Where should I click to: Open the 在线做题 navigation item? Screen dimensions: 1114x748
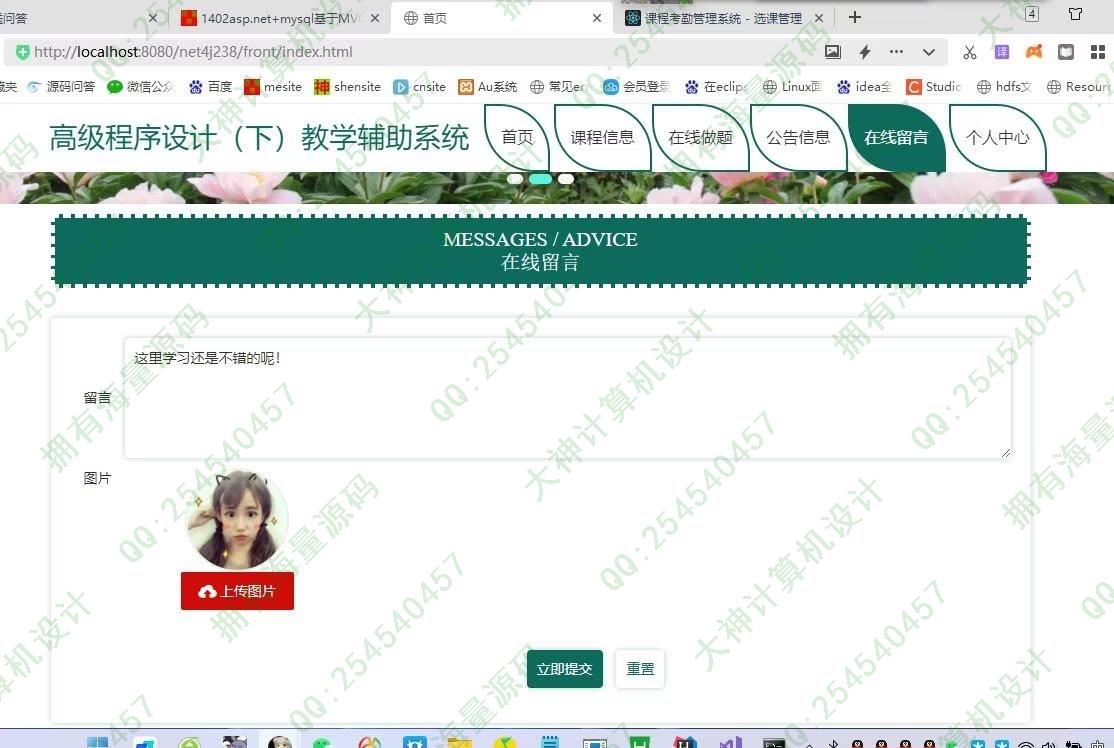pos(700,137)
